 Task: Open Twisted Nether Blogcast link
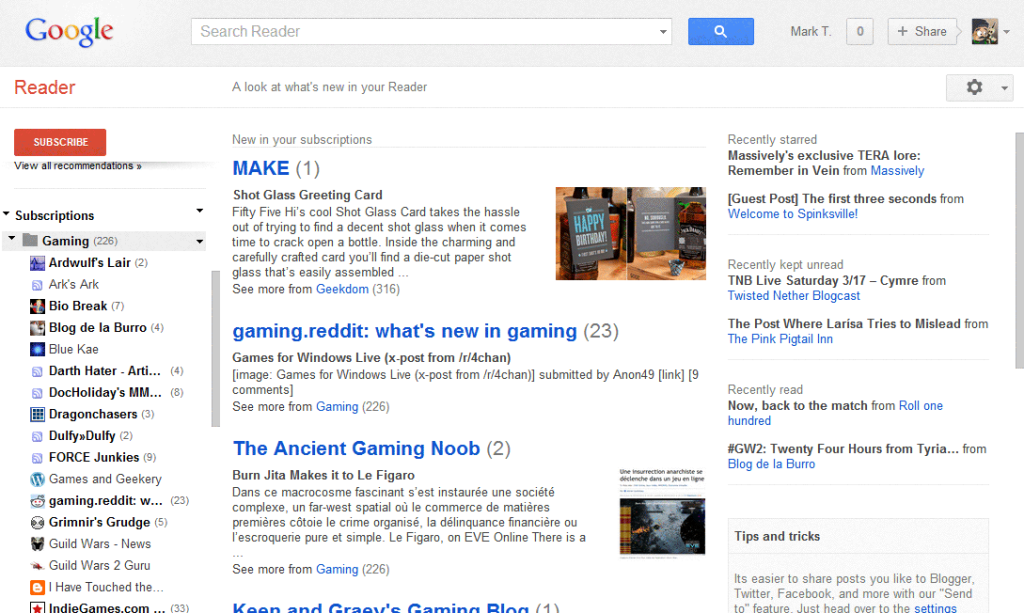pos(794,296)
